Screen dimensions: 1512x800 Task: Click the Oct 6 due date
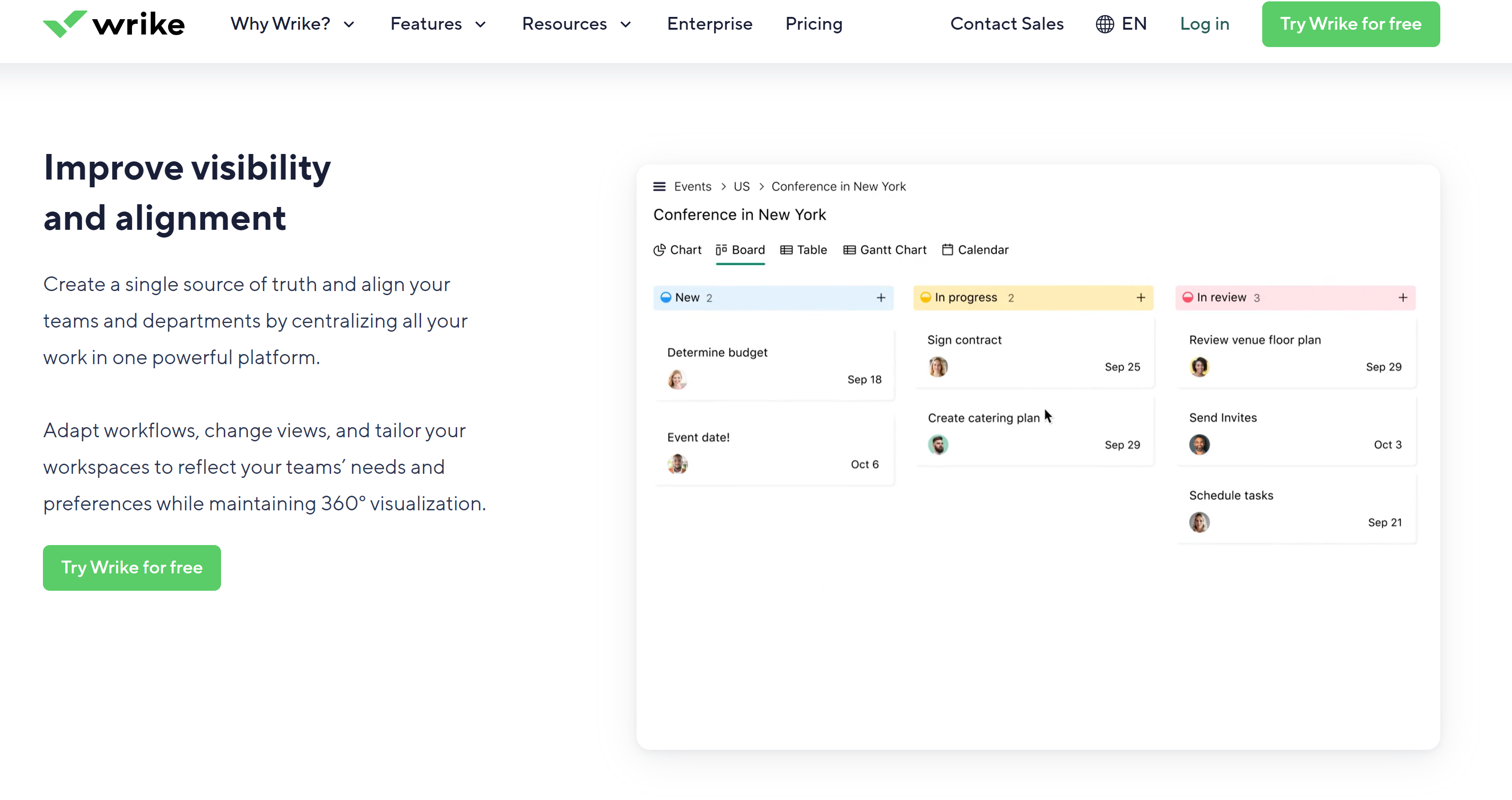[864, 464]
